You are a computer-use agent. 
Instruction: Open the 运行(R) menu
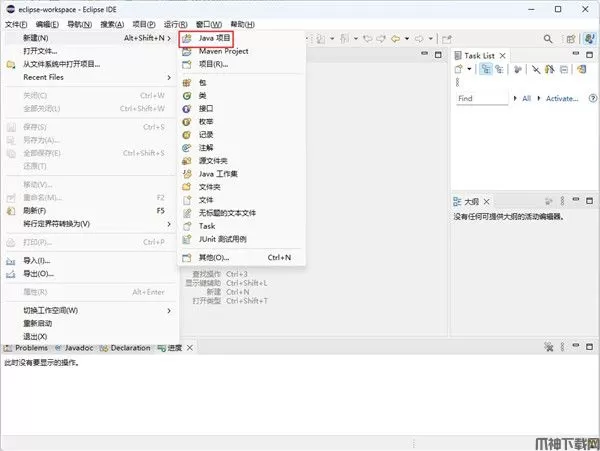click(176, 24)
